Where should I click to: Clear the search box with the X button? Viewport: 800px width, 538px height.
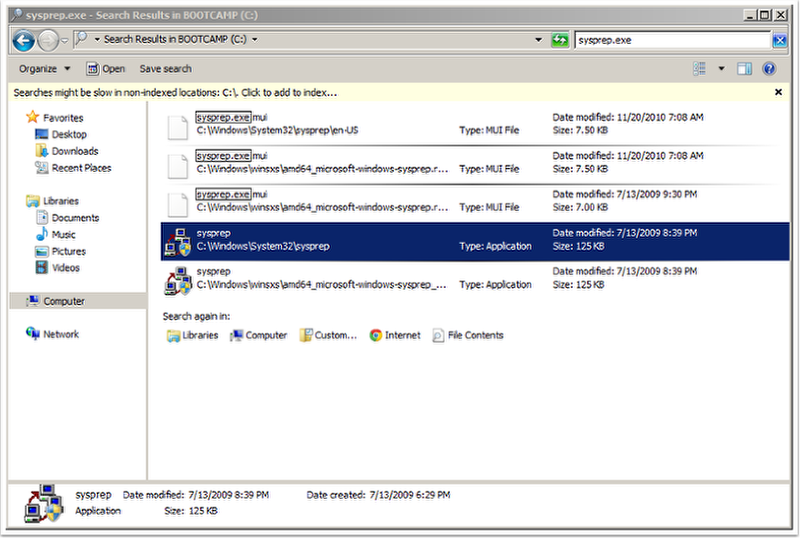coord(779,40)
